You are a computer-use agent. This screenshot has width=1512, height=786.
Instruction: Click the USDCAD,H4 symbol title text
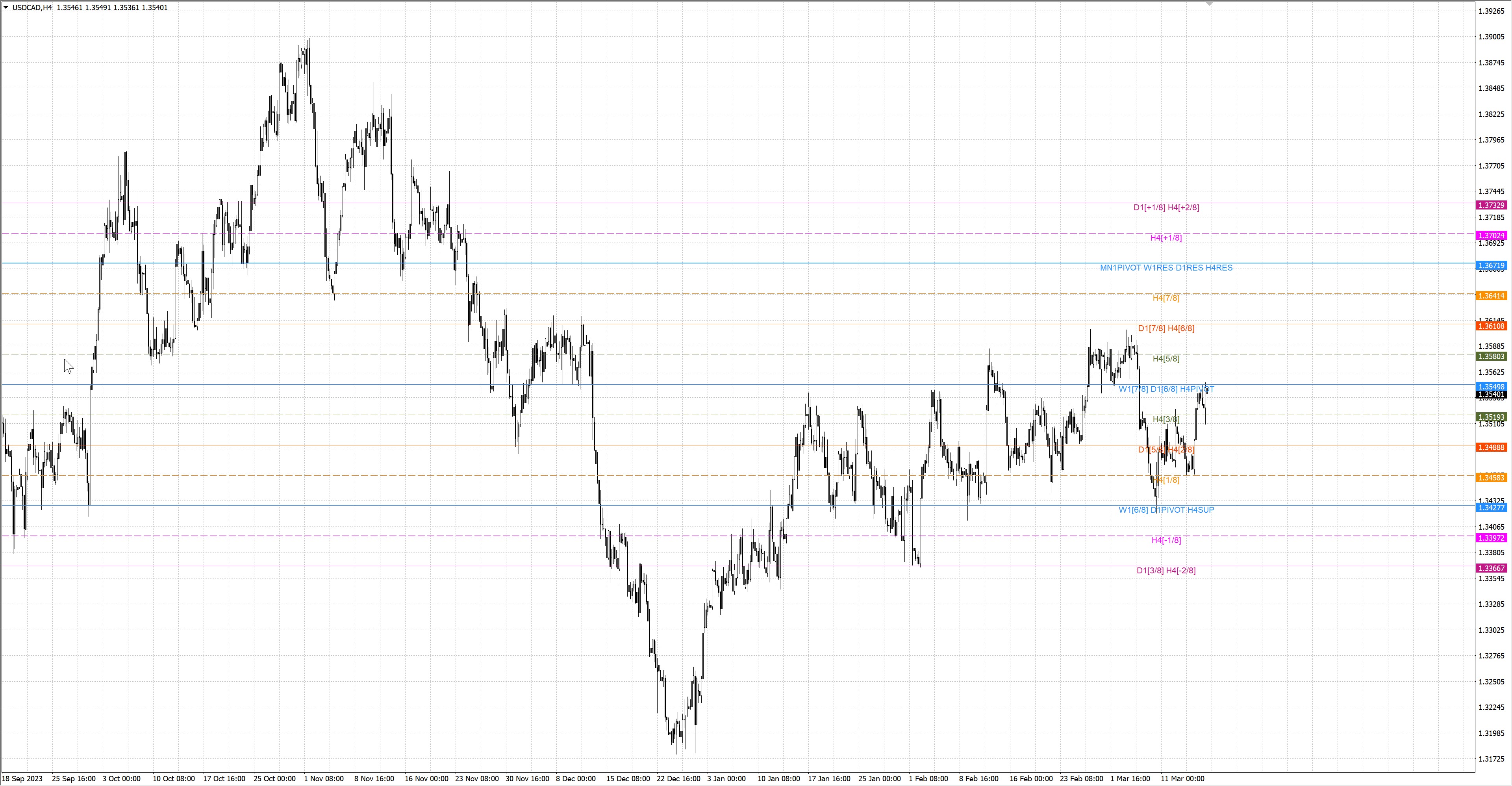pyautogui.click(x=31, y=7)
